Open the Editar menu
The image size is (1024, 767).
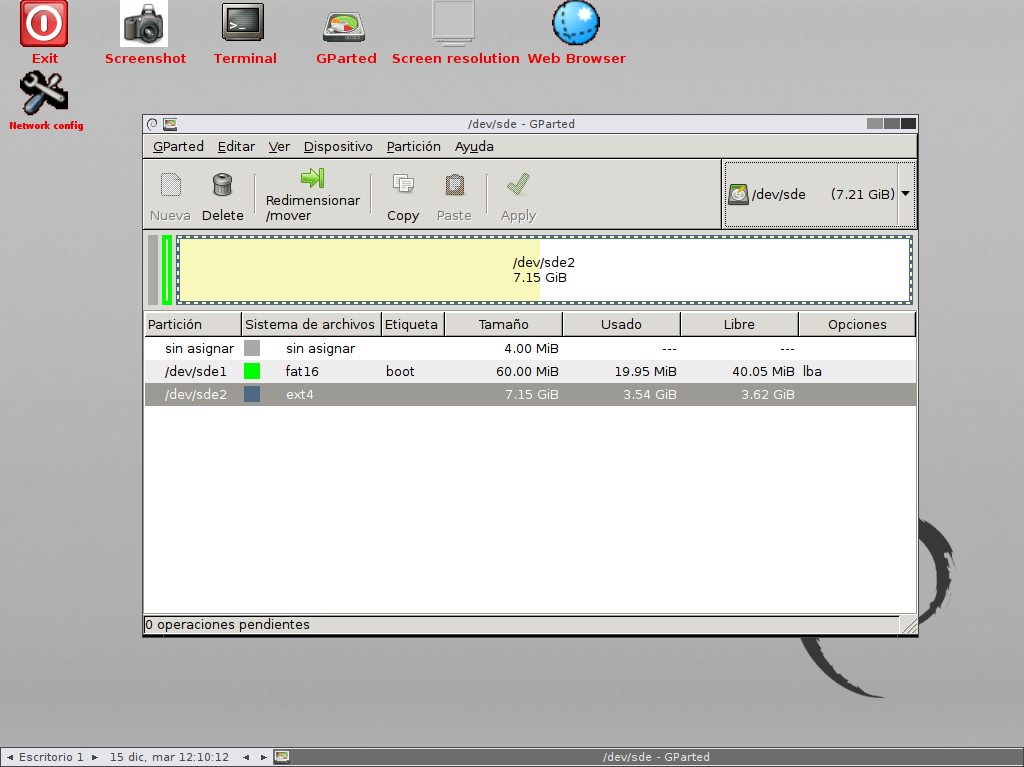[x=236, y=146]
